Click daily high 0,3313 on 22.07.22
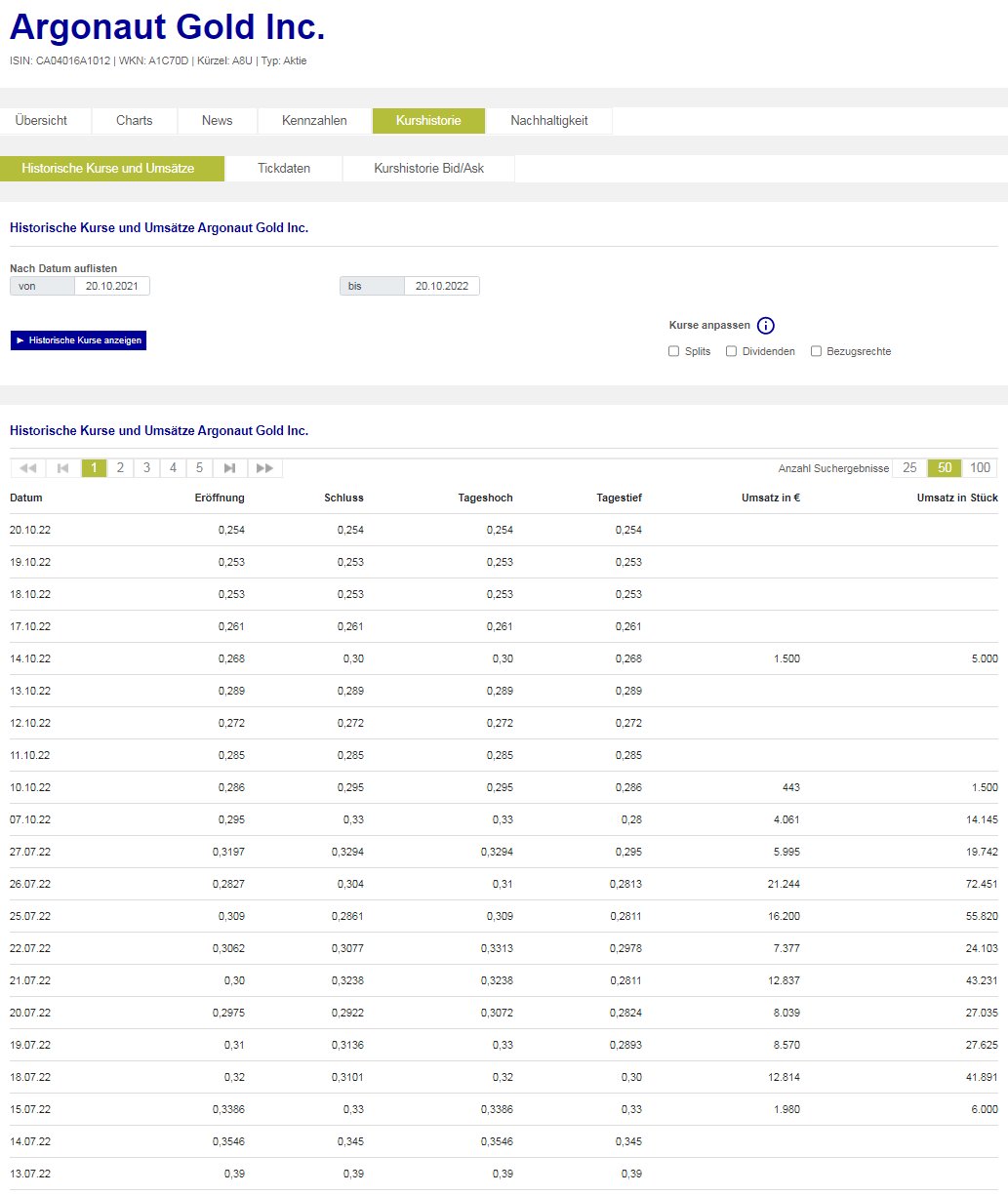The height and width of the screenshot is (1195, 1008). [x=497, y=948]
